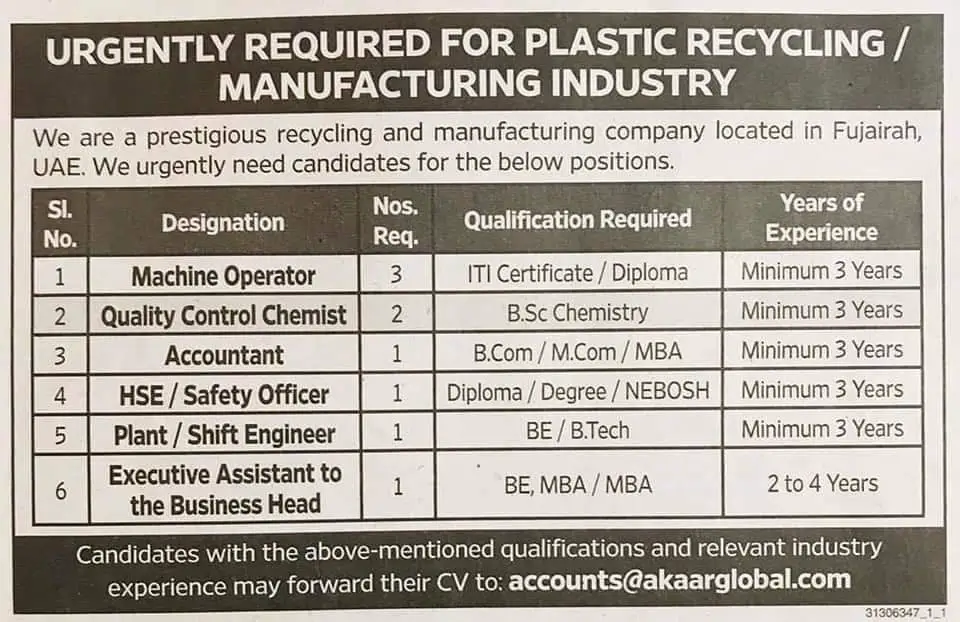This screenshot has width=960, height=622.
Task: Select the 'ITI Certificate / Diploma' qualification cell
Action: pyautogui.click(x=578, y=272)
